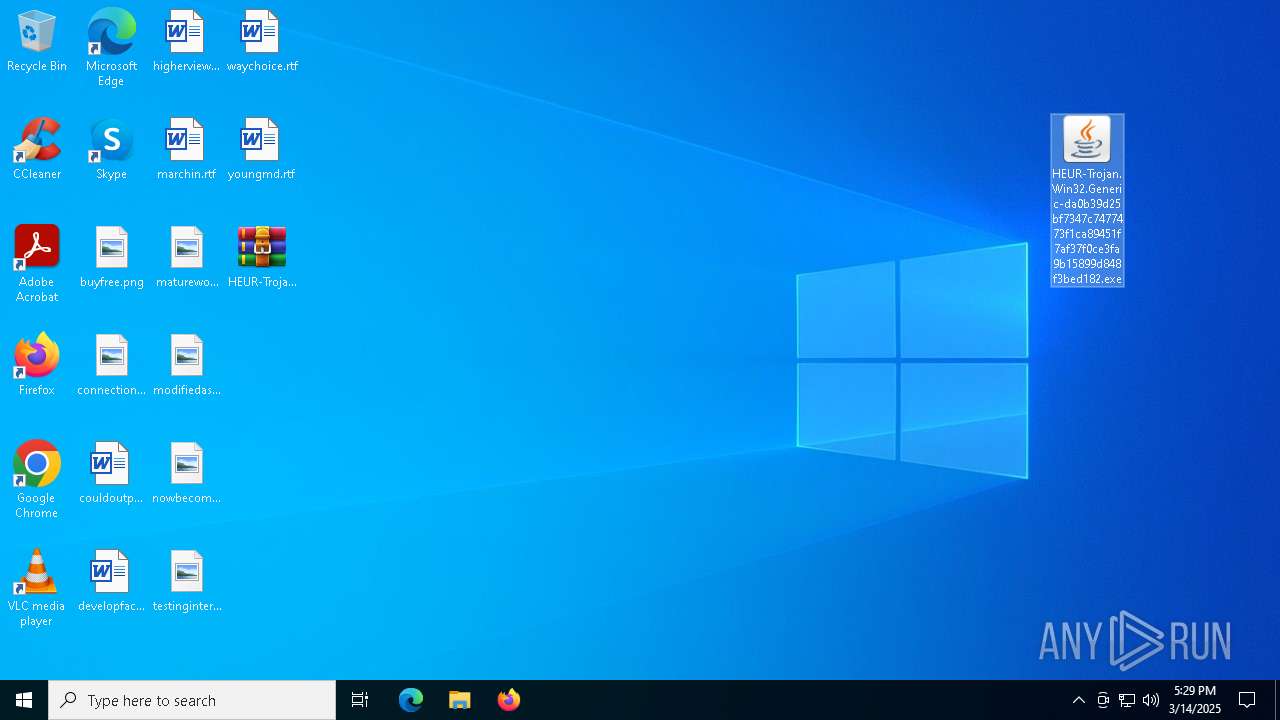Click the Type here to search box
Image resolution: width=1280 pixels, height=720 pixels.
[x=192, y=700]
